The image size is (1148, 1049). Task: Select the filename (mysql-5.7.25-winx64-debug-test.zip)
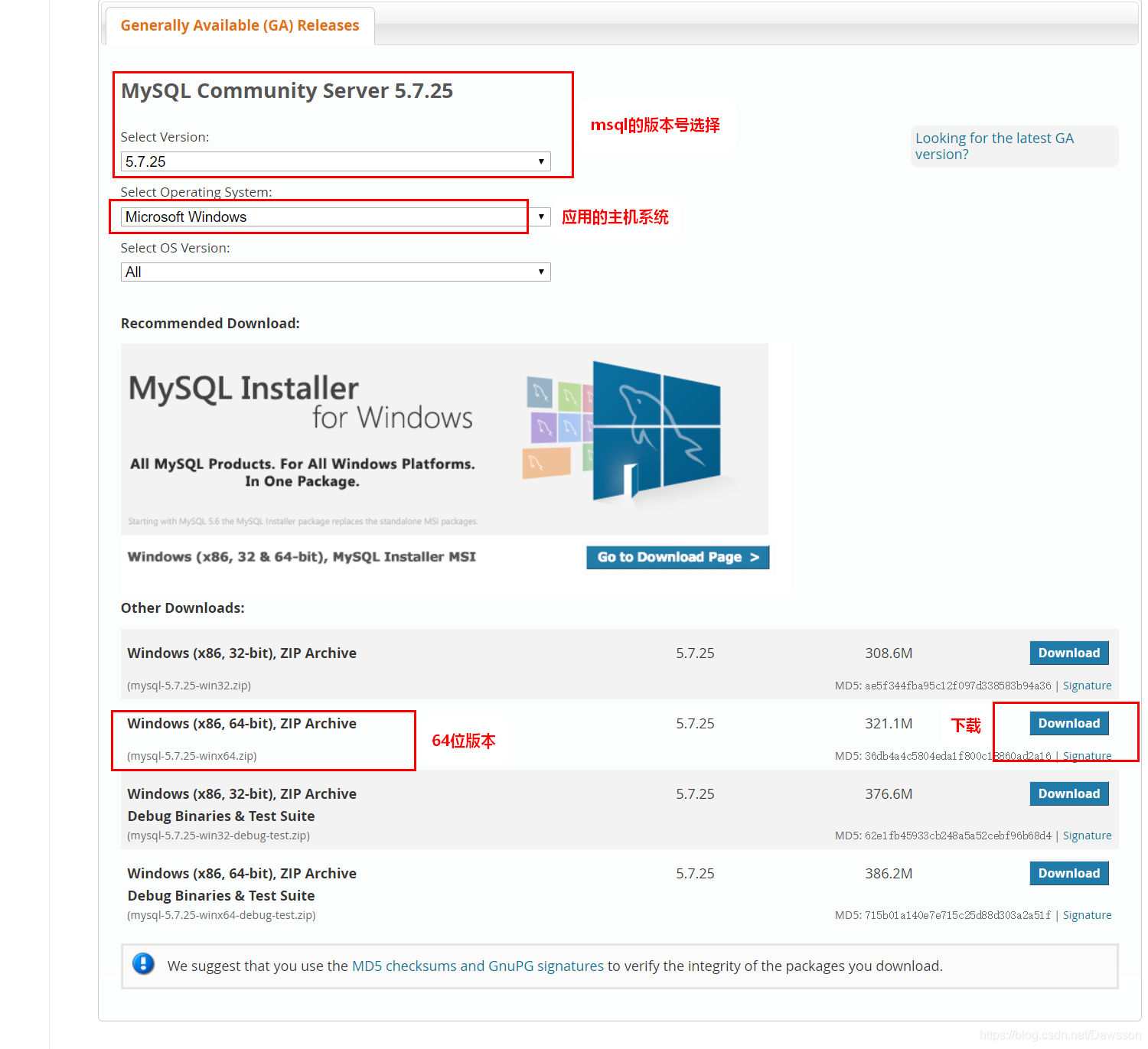[x=221, y=915]
